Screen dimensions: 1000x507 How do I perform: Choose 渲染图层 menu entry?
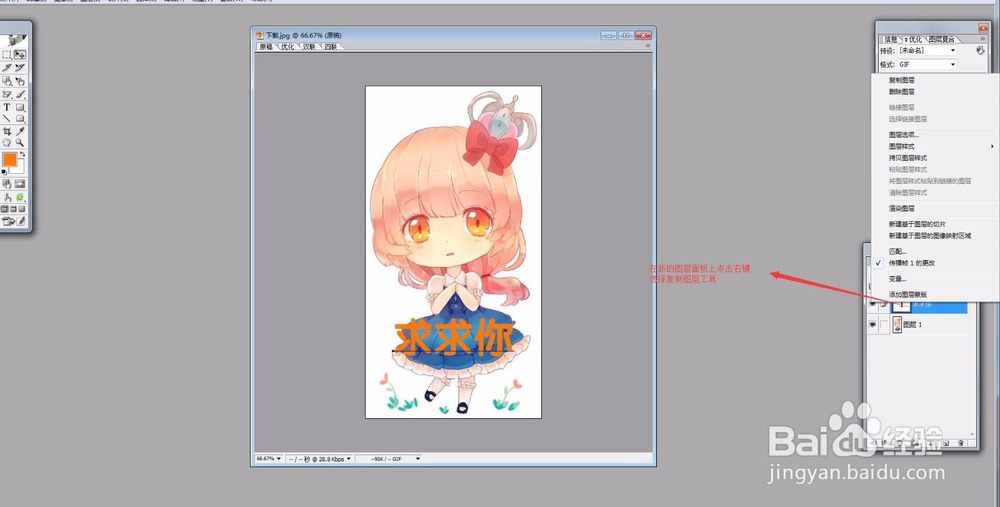click(902, 209)
